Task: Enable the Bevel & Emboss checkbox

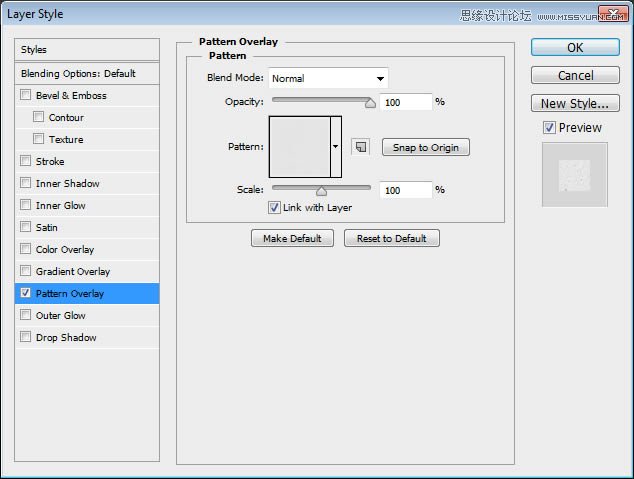Action: [25, 95]
